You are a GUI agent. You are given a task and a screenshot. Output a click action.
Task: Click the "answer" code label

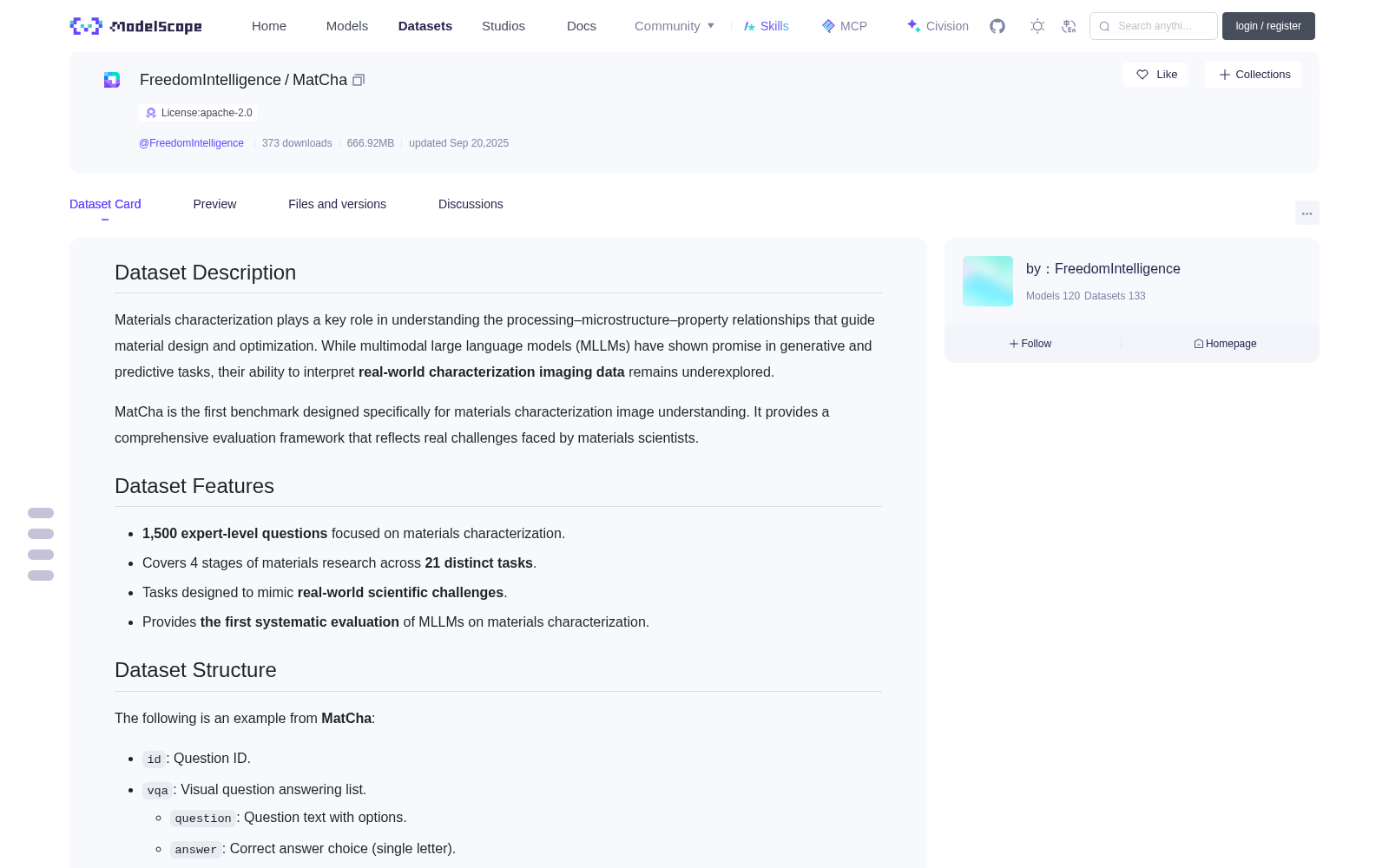[196, 850]
